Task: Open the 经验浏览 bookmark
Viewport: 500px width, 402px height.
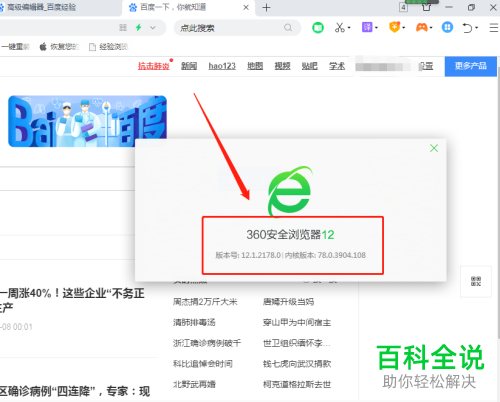Action: (109, 47)
